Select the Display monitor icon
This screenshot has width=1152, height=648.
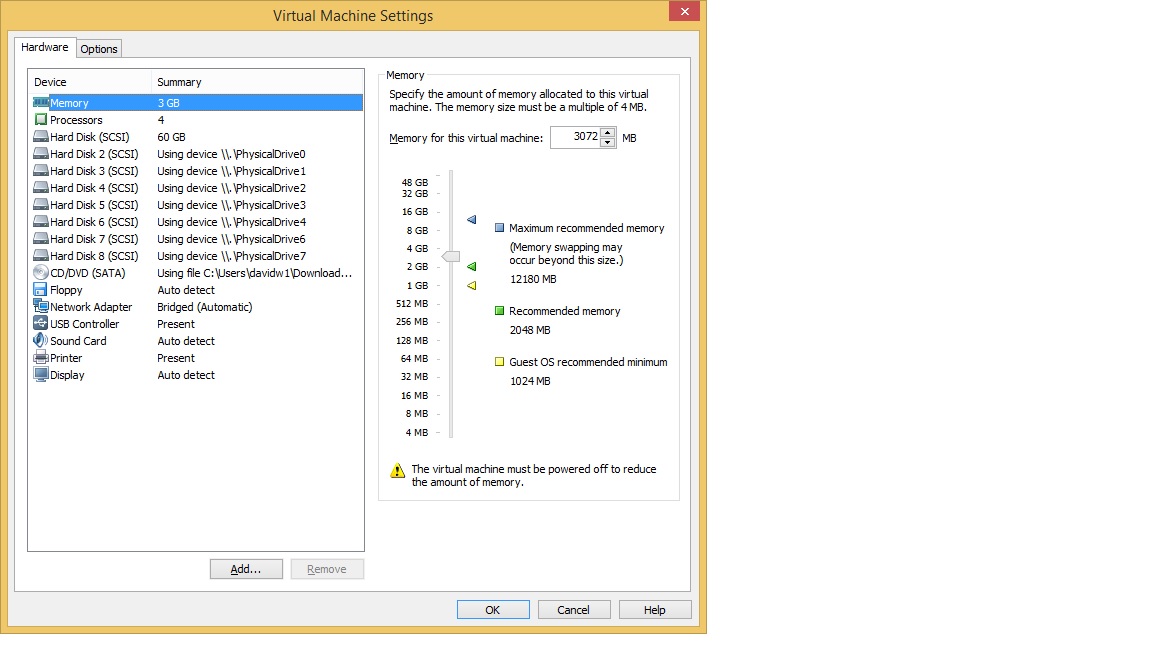click(x=41, y=375)
